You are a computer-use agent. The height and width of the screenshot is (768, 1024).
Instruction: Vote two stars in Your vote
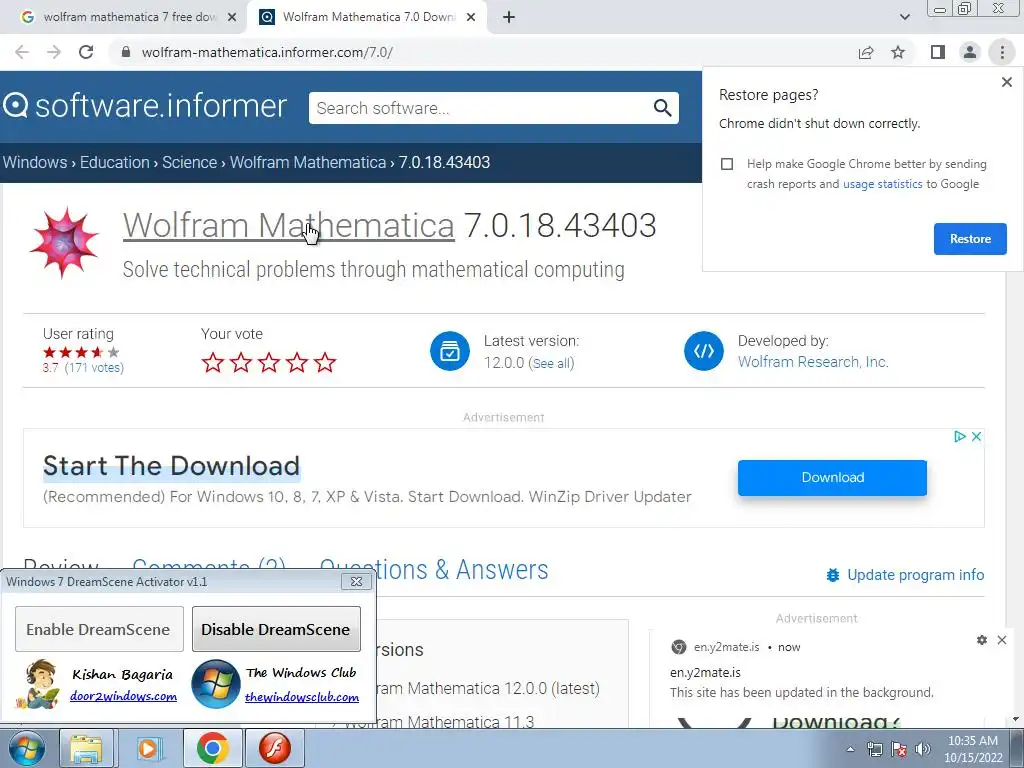click(241, 362)
